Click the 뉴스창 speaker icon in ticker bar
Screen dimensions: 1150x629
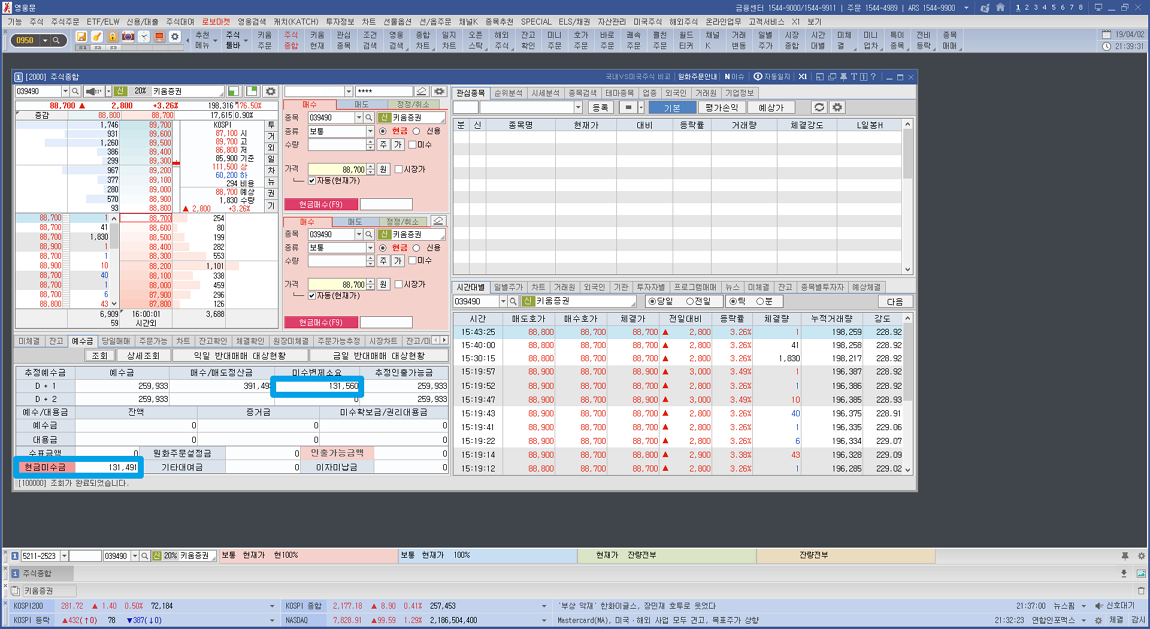pos(1098,606)
